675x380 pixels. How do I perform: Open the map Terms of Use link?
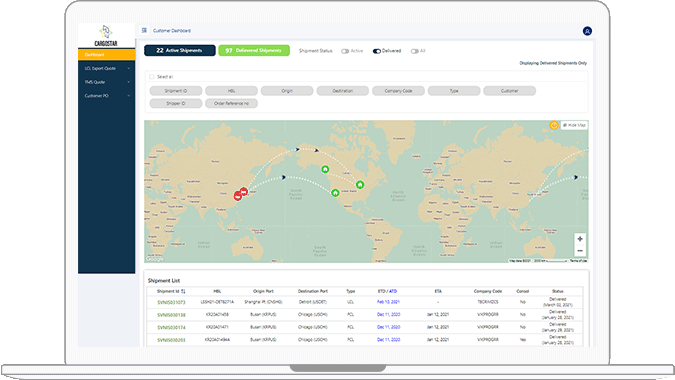tap(578, 261)
